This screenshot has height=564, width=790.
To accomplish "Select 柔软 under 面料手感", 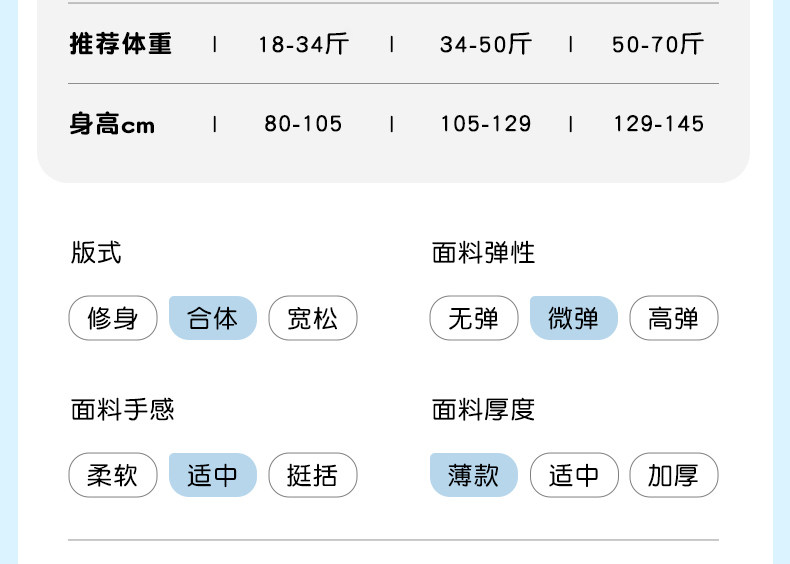I will 113,475.
